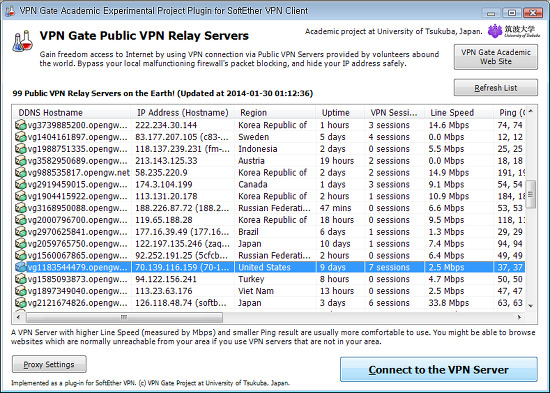The height and width of the screenshot is (393, 550).
Task: Select the Canada region cell
Action: (253, 184)
